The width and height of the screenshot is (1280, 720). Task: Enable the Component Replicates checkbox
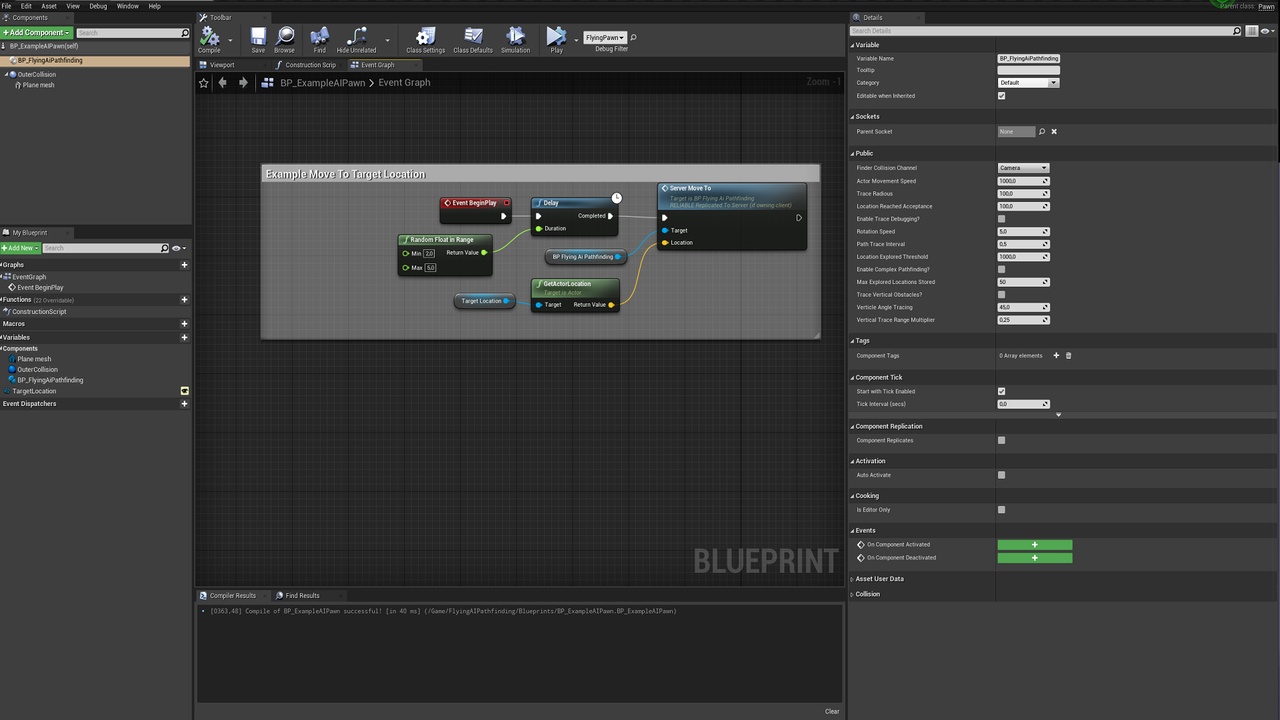[x=1001, y=440]
